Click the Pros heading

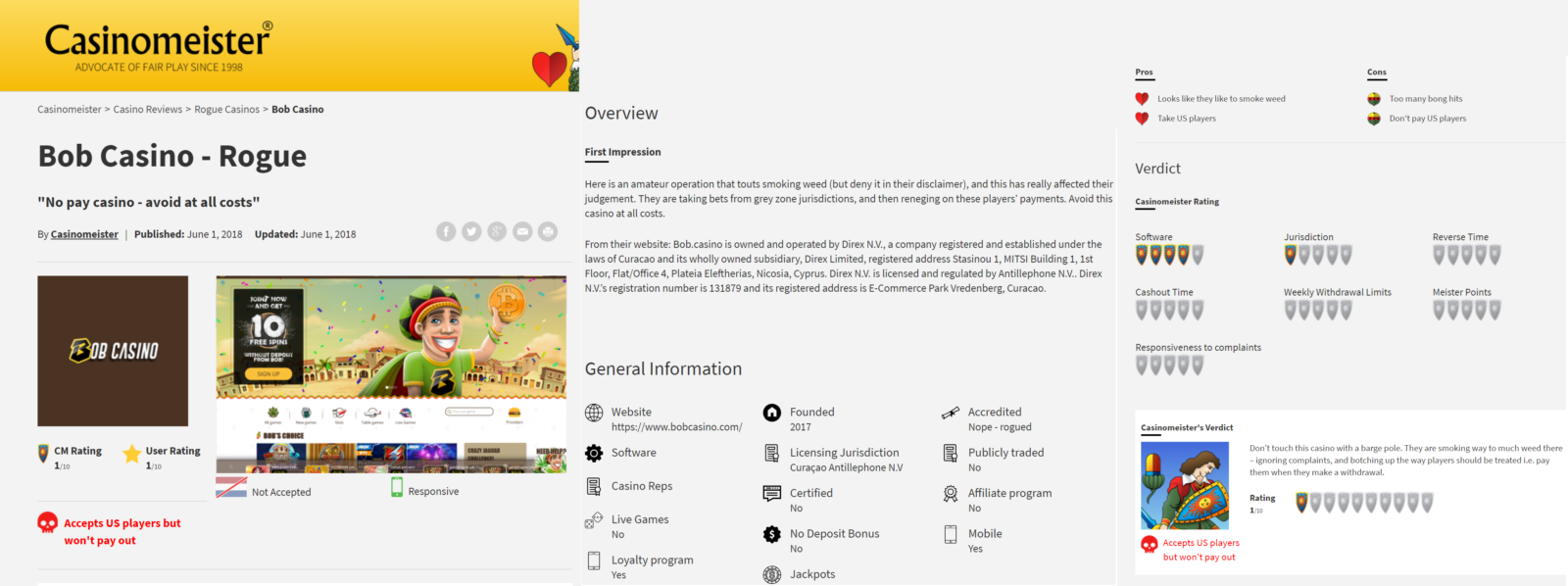(1145, 73)
